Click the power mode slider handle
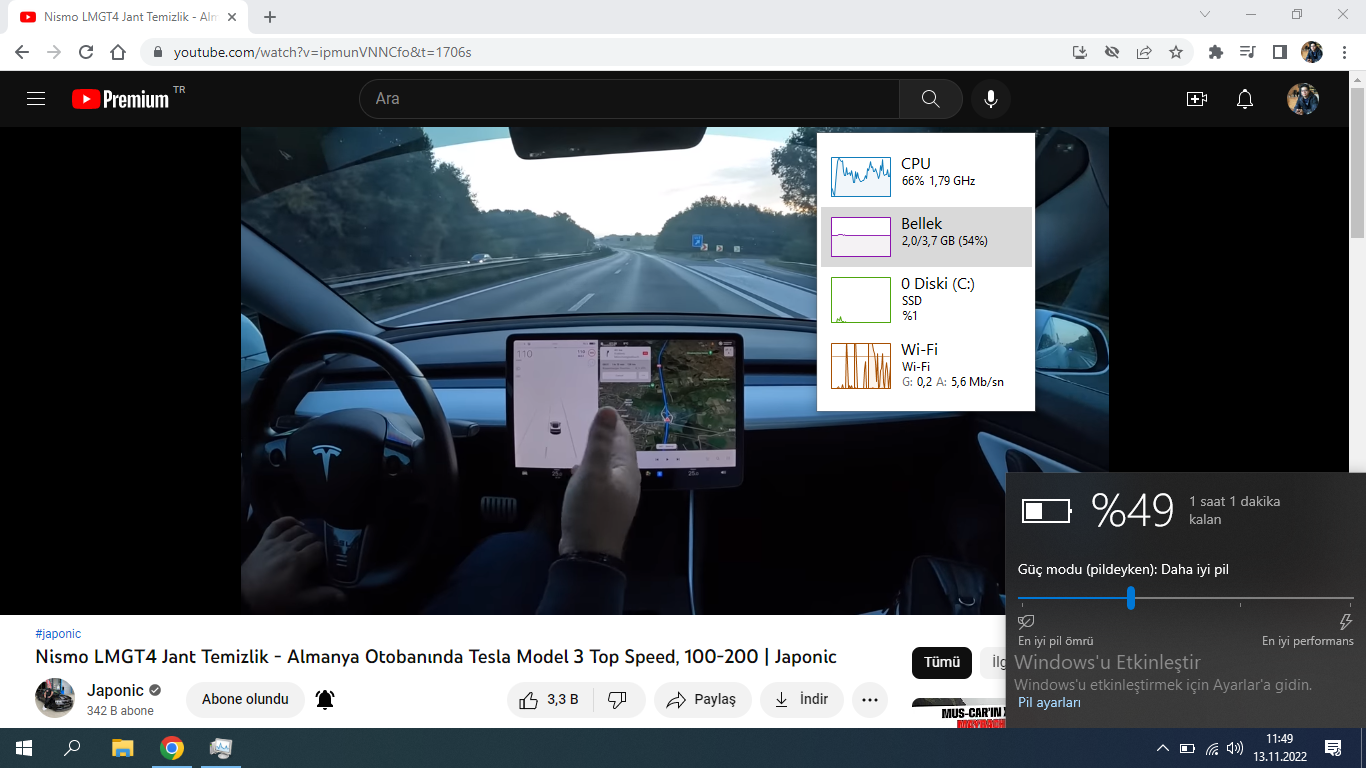This screenshot has height=768, width=1366. pos(1131,598)
